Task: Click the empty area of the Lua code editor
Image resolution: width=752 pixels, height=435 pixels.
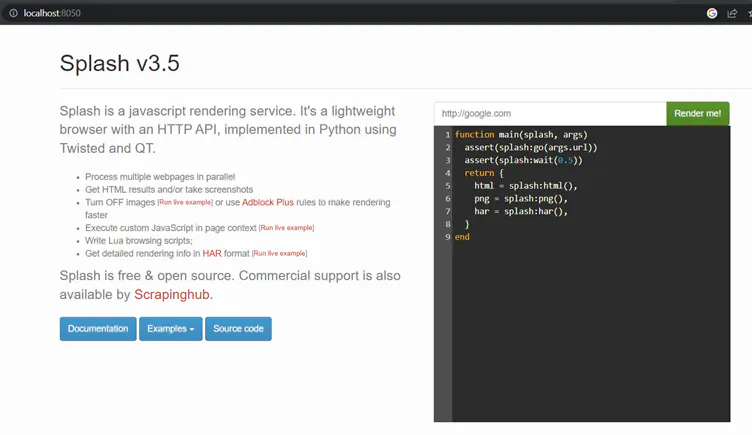Action: 590,331
